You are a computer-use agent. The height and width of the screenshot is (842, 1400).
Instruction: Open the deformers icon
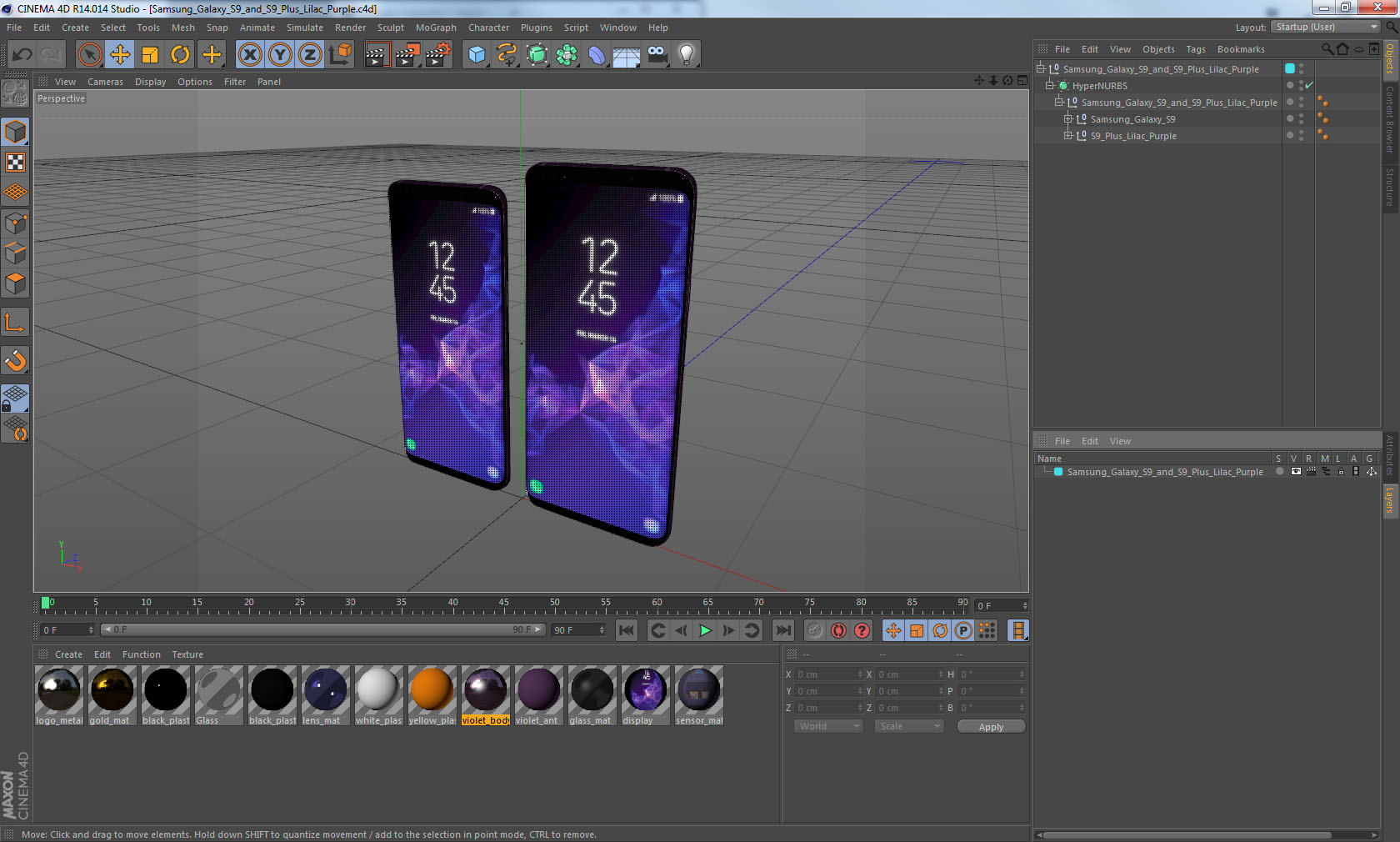click(597, 55)
